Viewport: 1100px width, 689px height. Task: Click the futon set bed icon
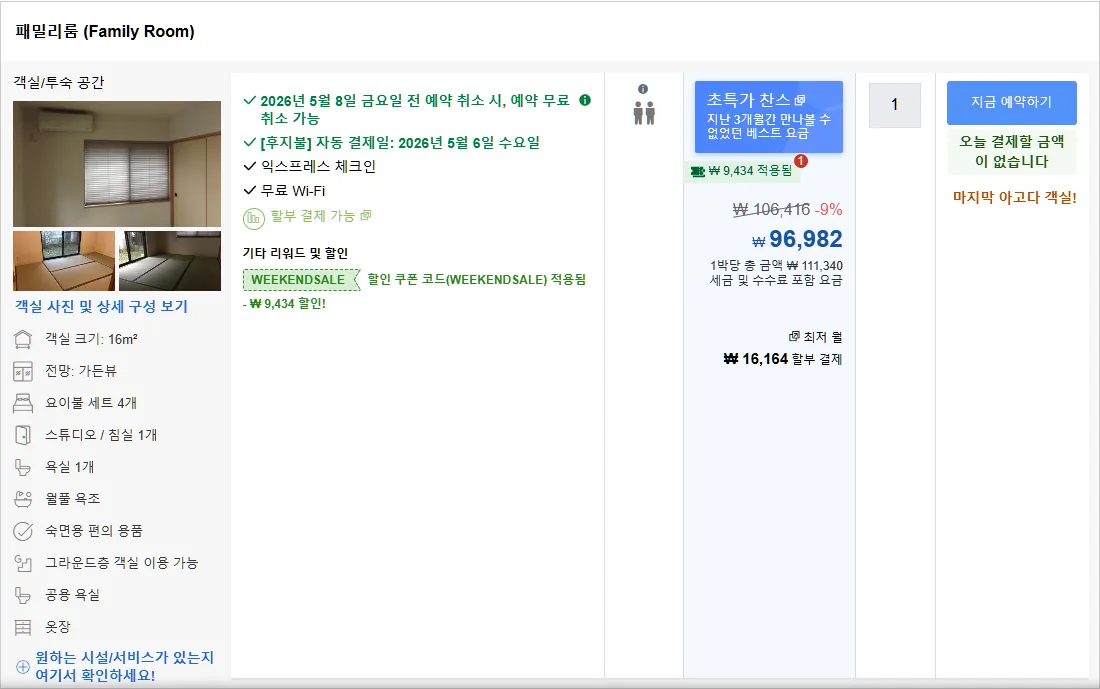pos(23,403)
